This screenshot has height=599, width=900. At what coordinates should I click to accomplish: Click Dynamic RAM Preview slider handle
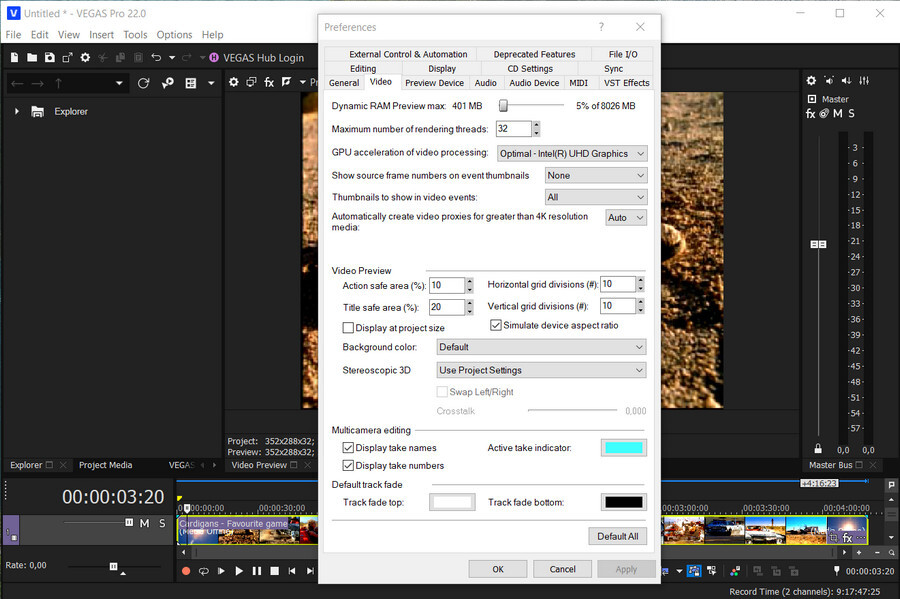coord(503,106)
